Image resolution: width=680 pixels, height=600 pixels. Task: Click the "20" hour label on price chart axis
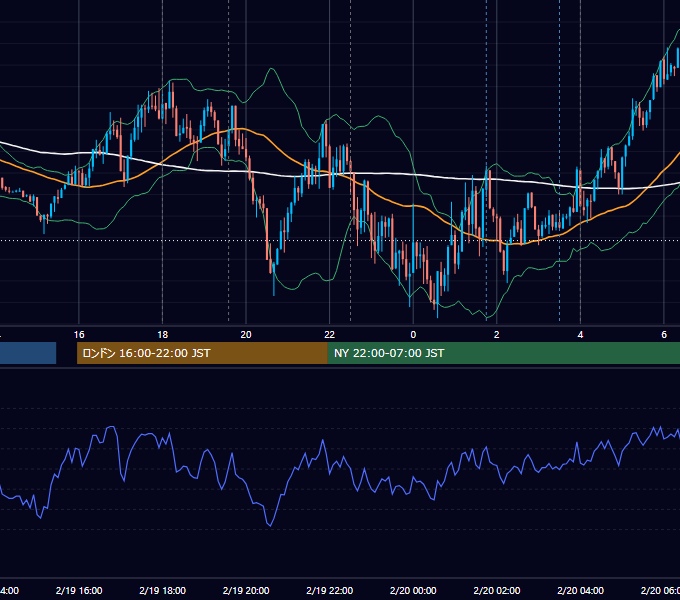point(246,335)
